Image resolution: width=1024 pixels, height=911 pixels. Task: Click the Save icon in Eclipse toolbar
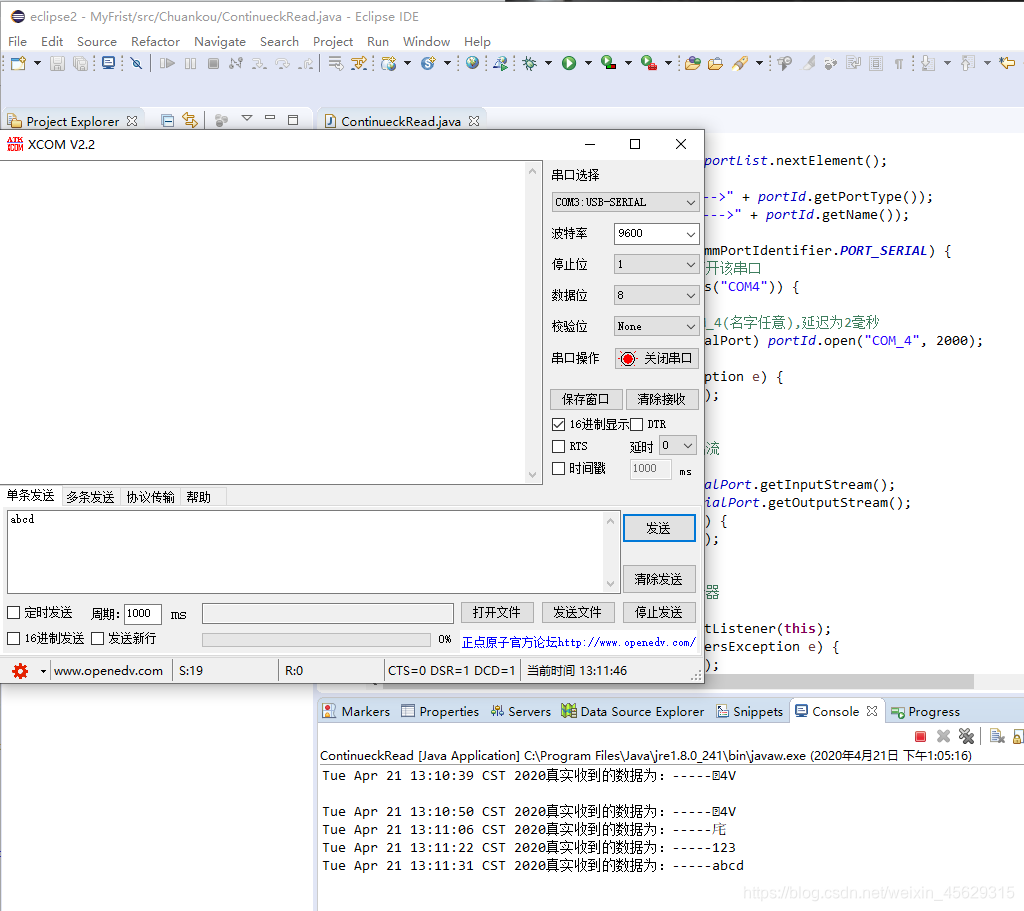(57, 63)
